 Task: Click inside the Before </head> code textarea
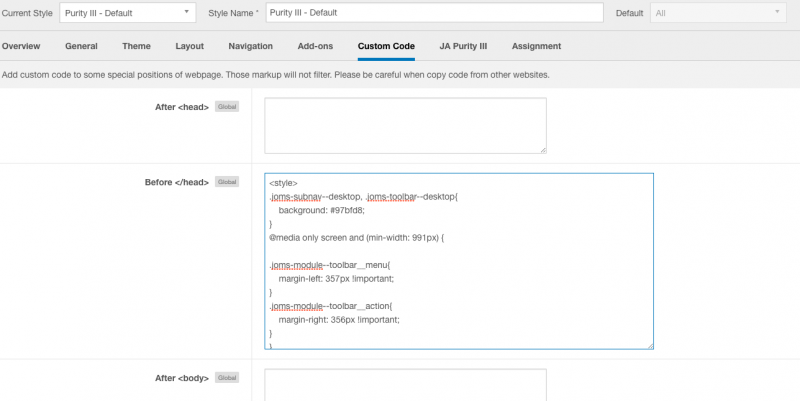(x=459, y=261)
